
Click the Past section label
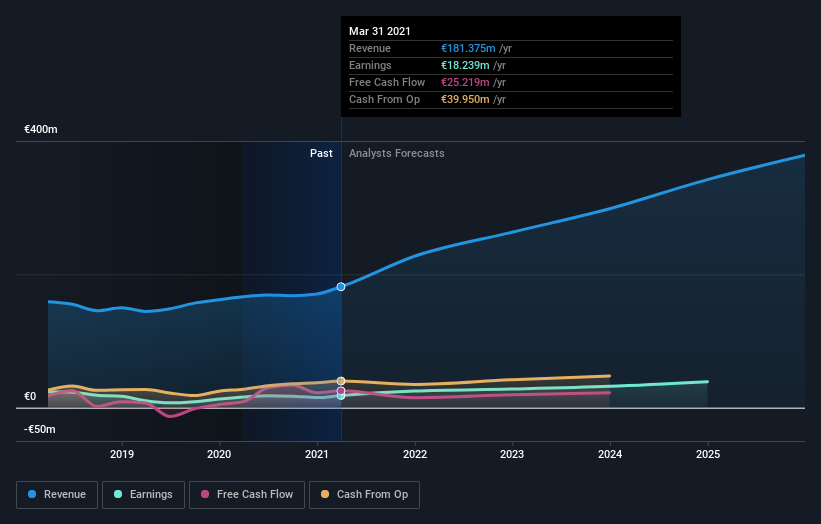click(321, 153)
